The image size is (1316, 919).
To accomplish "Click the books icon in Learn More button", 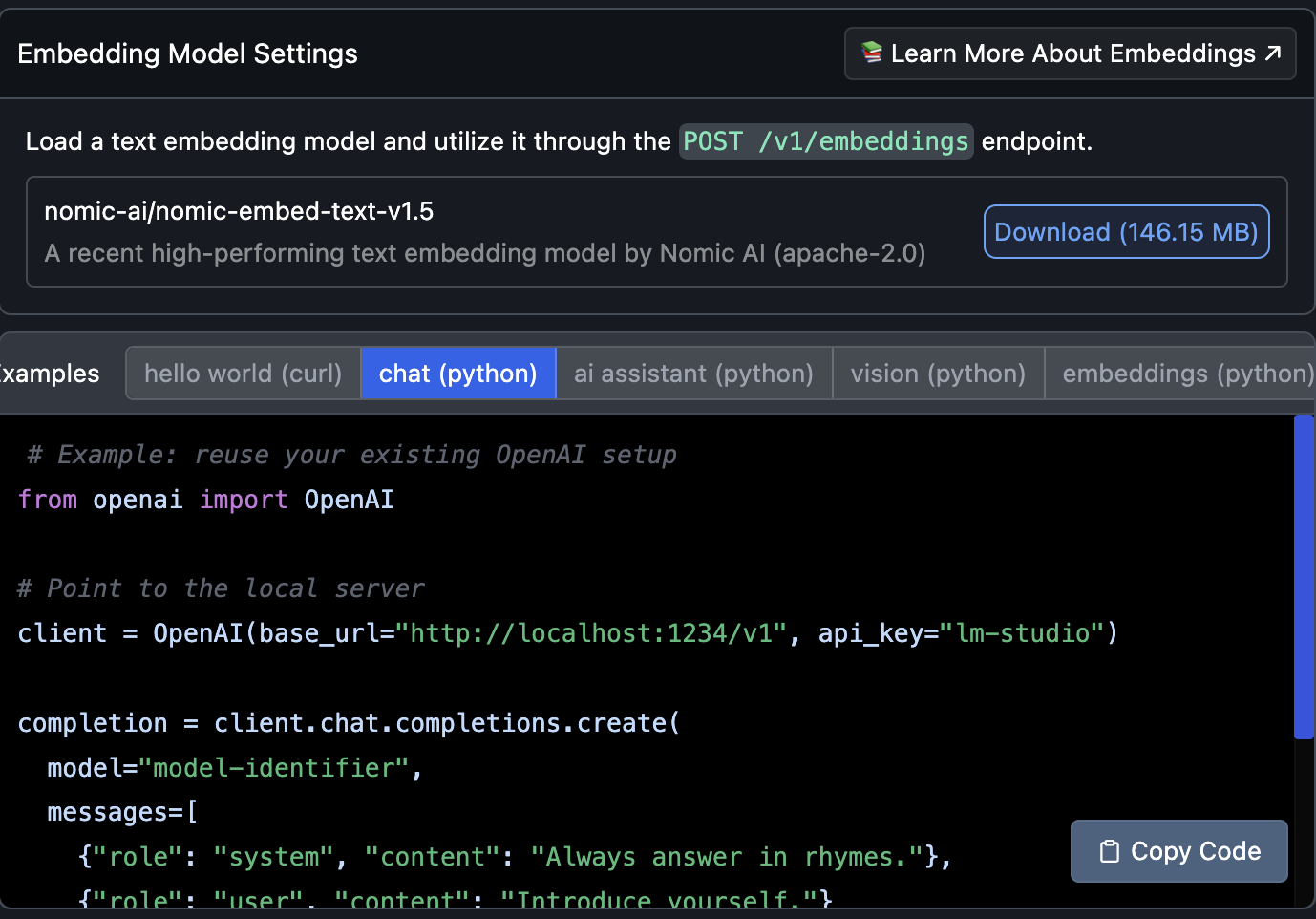I will [x=871, y=53].
